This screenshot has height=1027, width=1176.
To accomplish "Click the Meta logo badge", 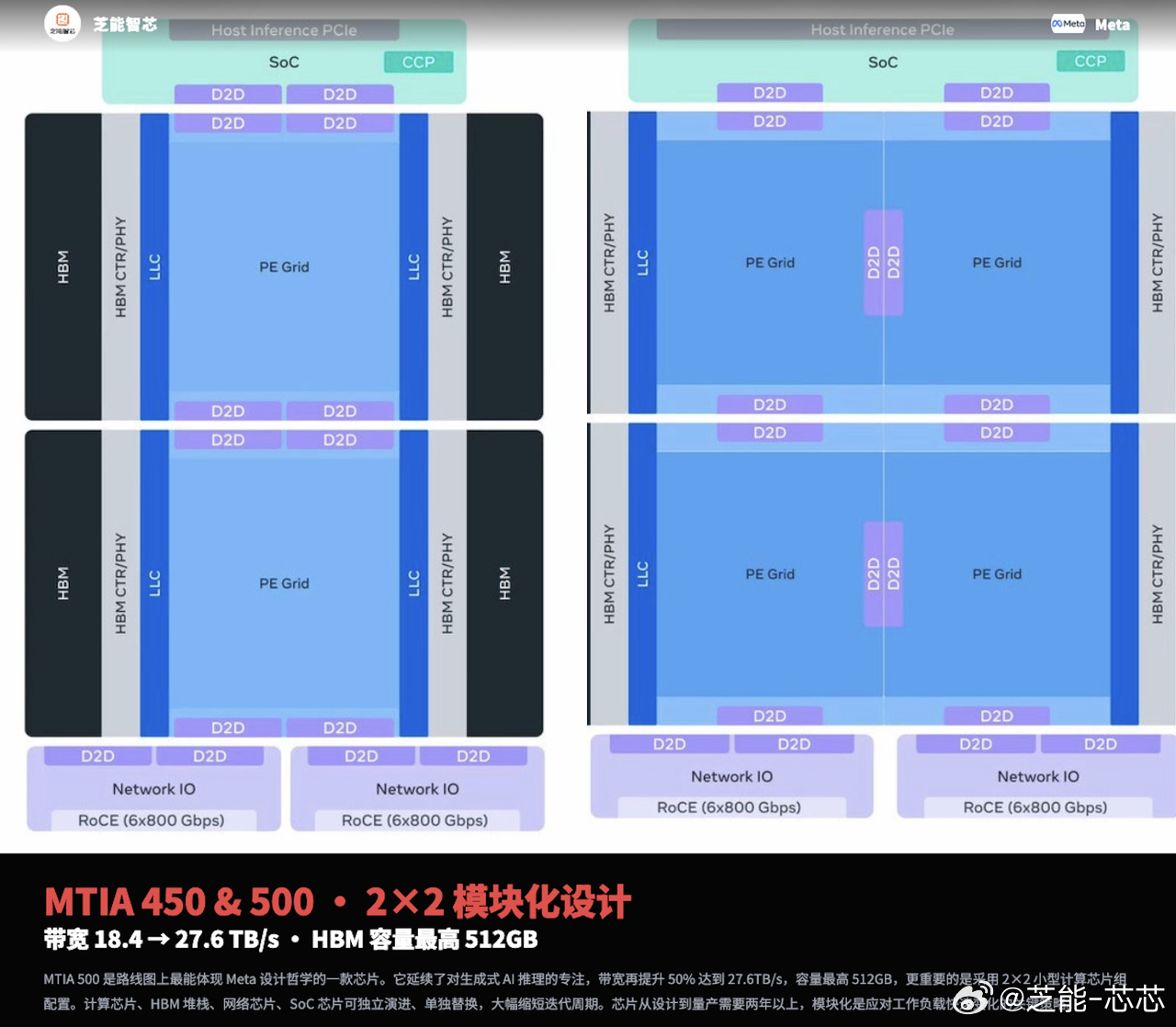I will pyautogui.click(x=1069, y=25).
